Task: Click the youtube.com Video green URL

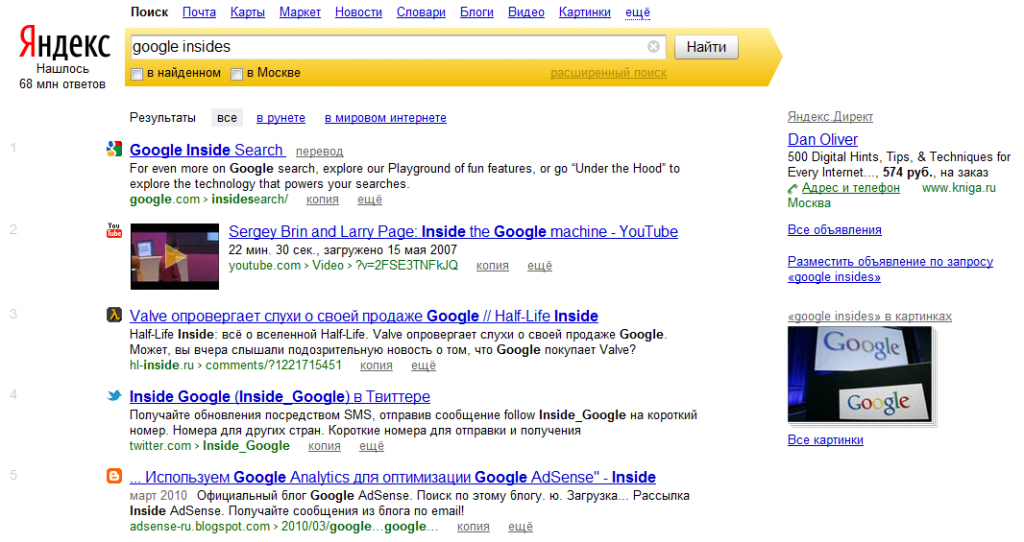Action: 343,266
